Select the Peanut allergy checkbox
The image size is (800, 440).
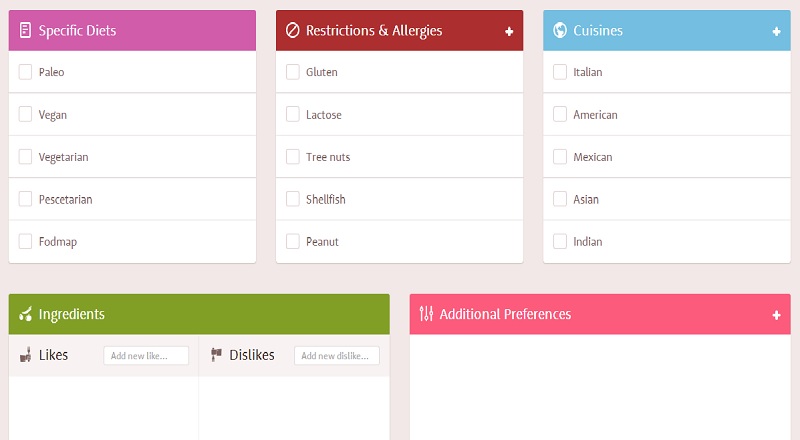[293, 241]
